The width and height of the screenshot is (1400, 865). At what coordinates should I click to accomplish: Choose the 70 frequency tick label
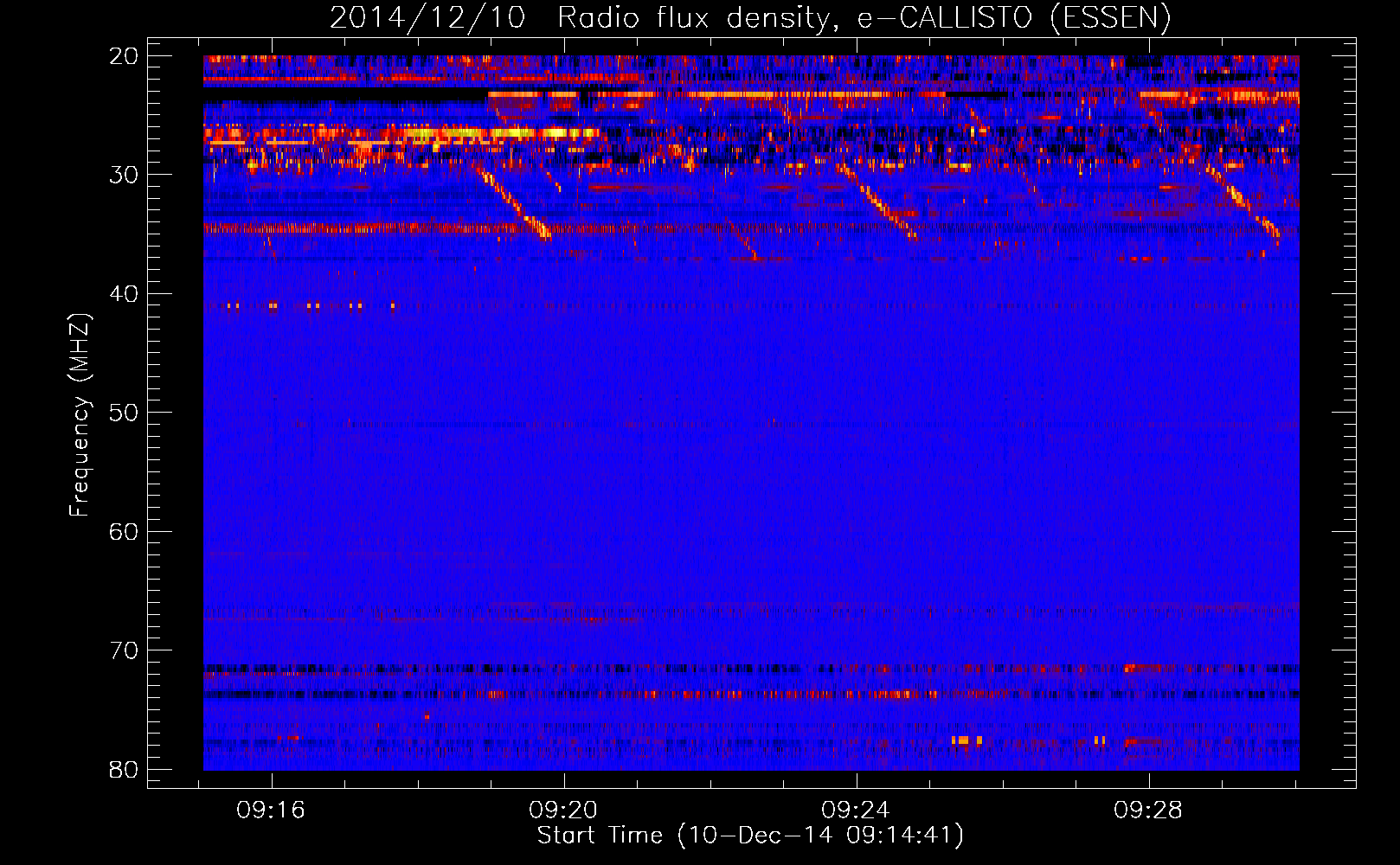point(124,650)
